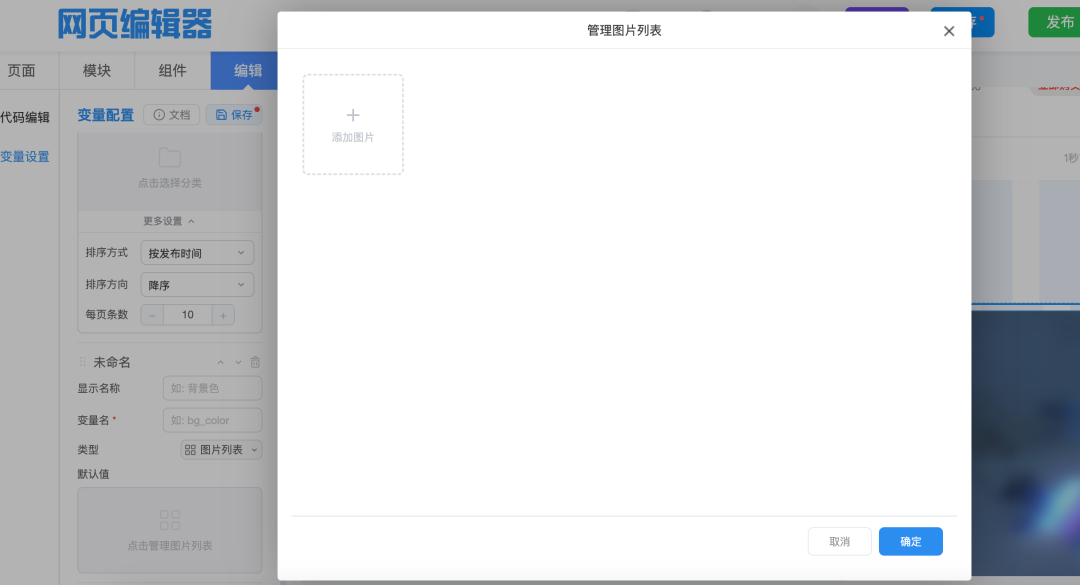
Task: Switch to the 模块 tab
Action: (97, 70)
